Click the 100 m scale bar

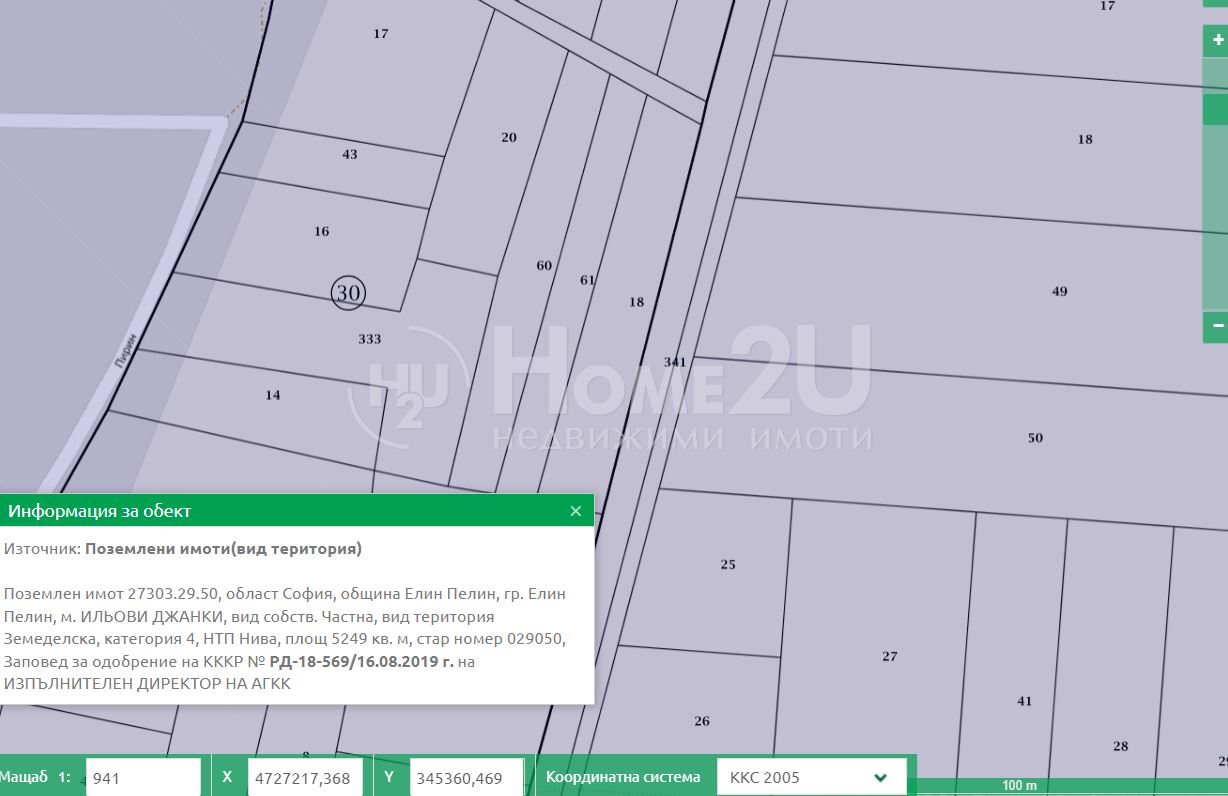pyautogui.click(x=1018, y=785)
